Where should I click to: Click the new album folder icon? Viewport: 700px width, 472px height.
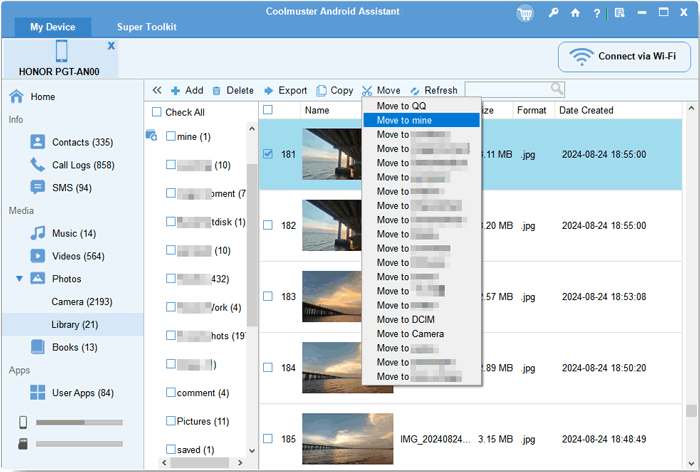pos(152,135)
